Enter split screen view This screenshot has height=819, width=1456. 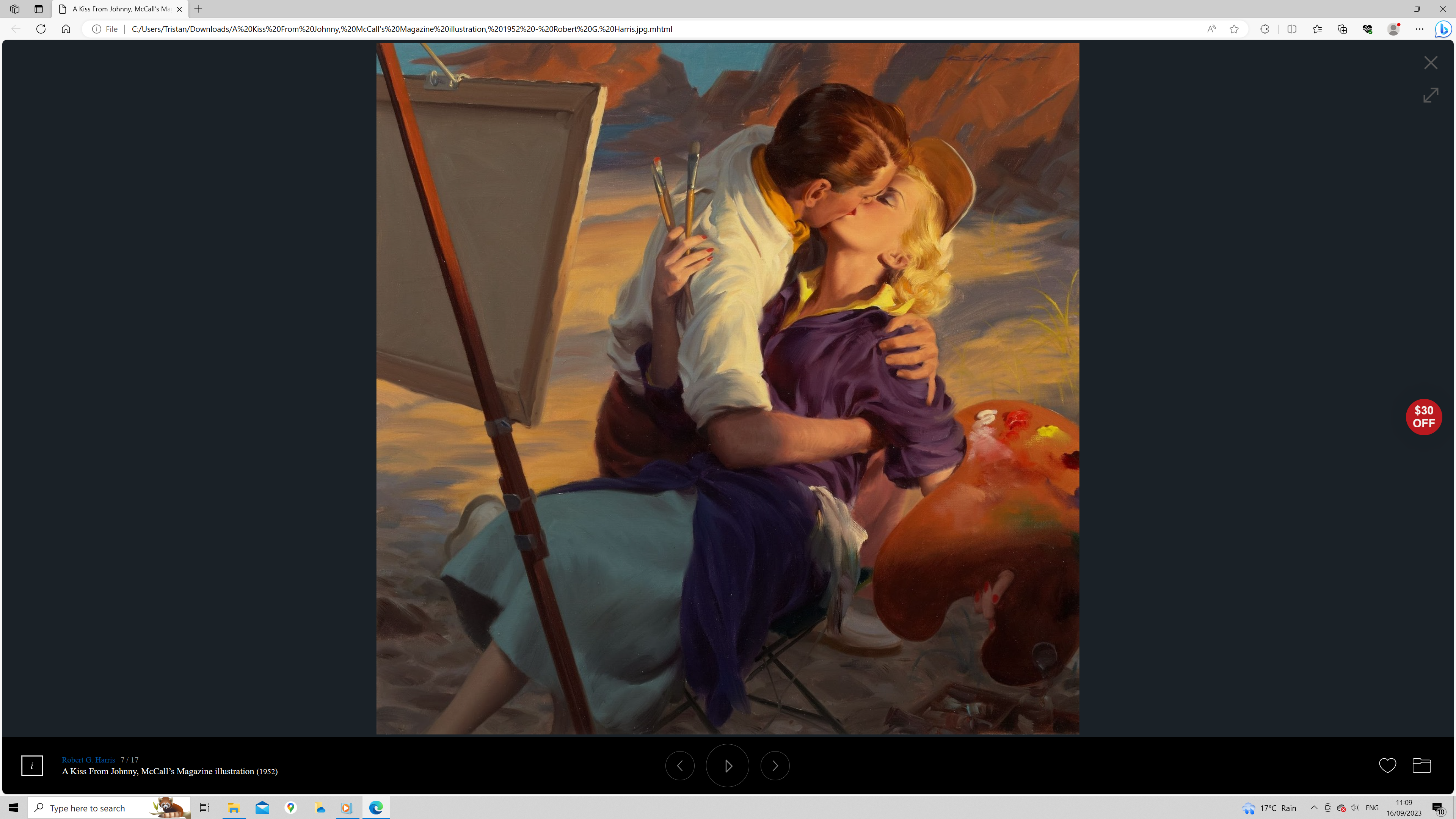click(x=1291, y=29)
